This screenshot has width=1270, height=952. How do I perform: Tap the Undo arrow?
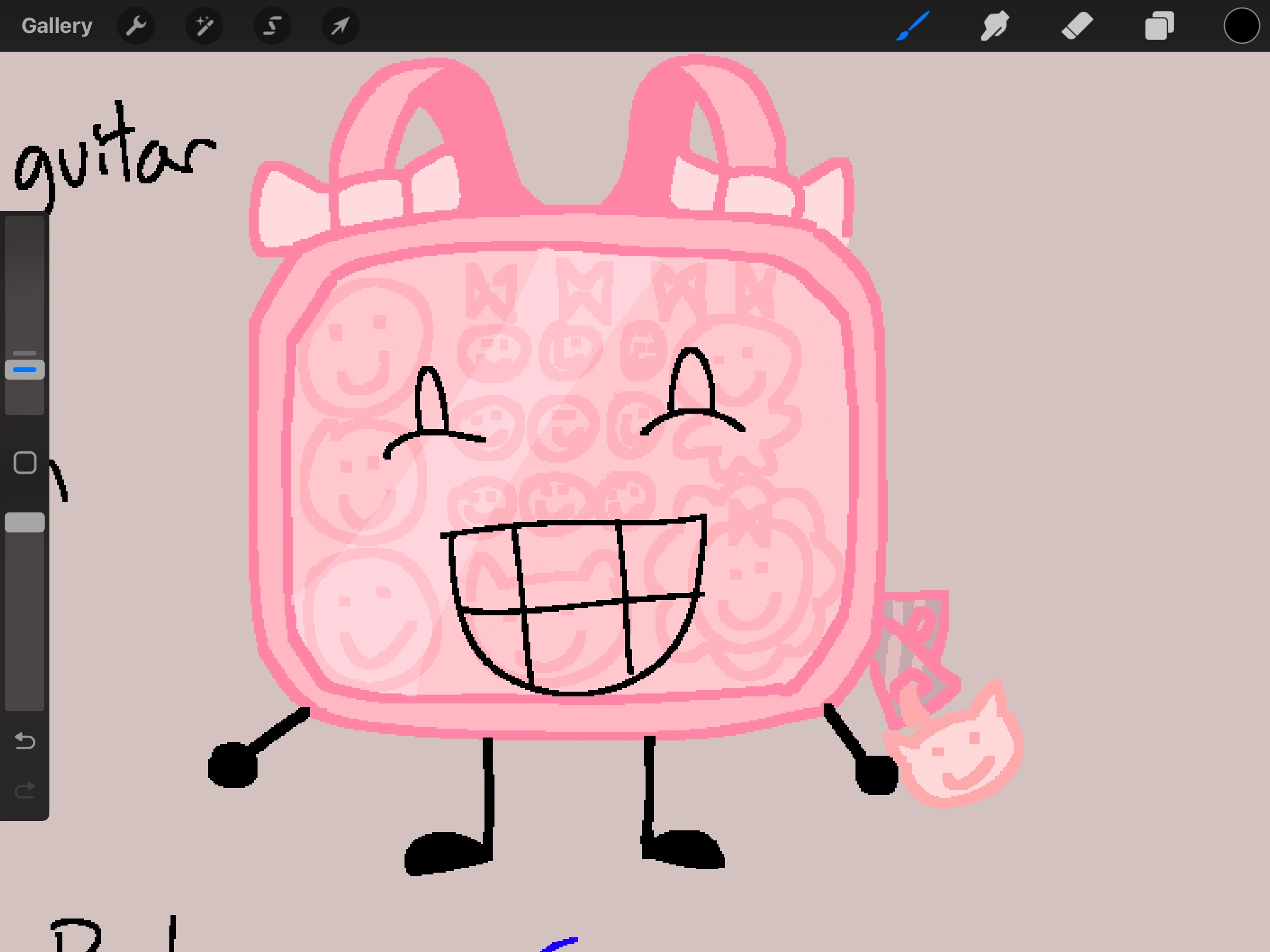coord(25,742)
